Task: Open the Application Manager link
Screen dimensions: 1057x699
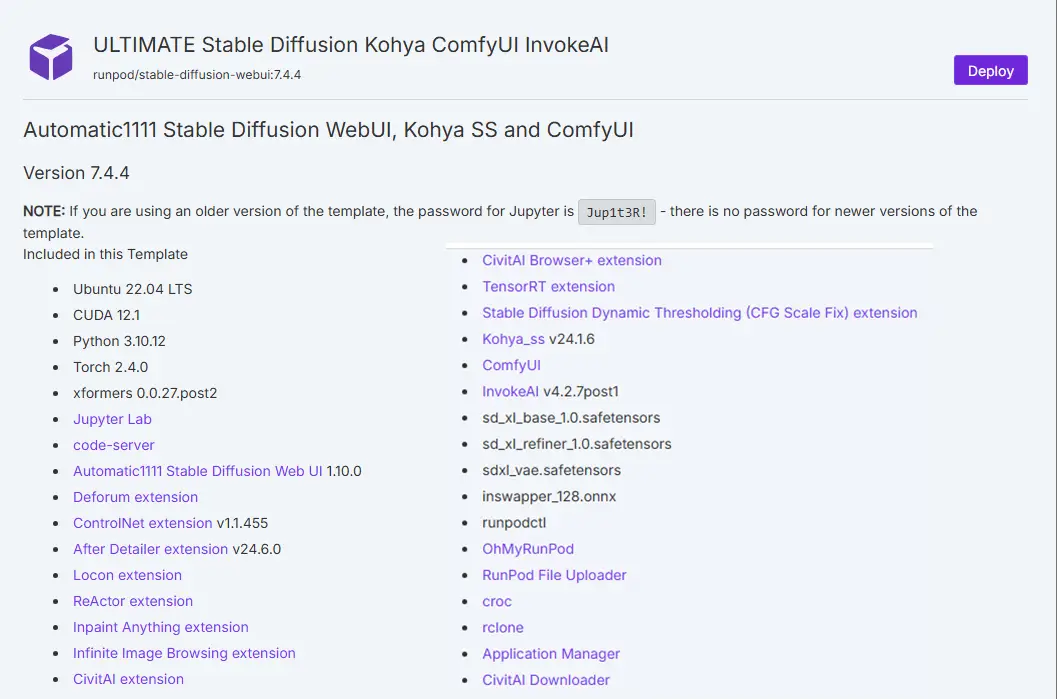Action: [551, 654]
